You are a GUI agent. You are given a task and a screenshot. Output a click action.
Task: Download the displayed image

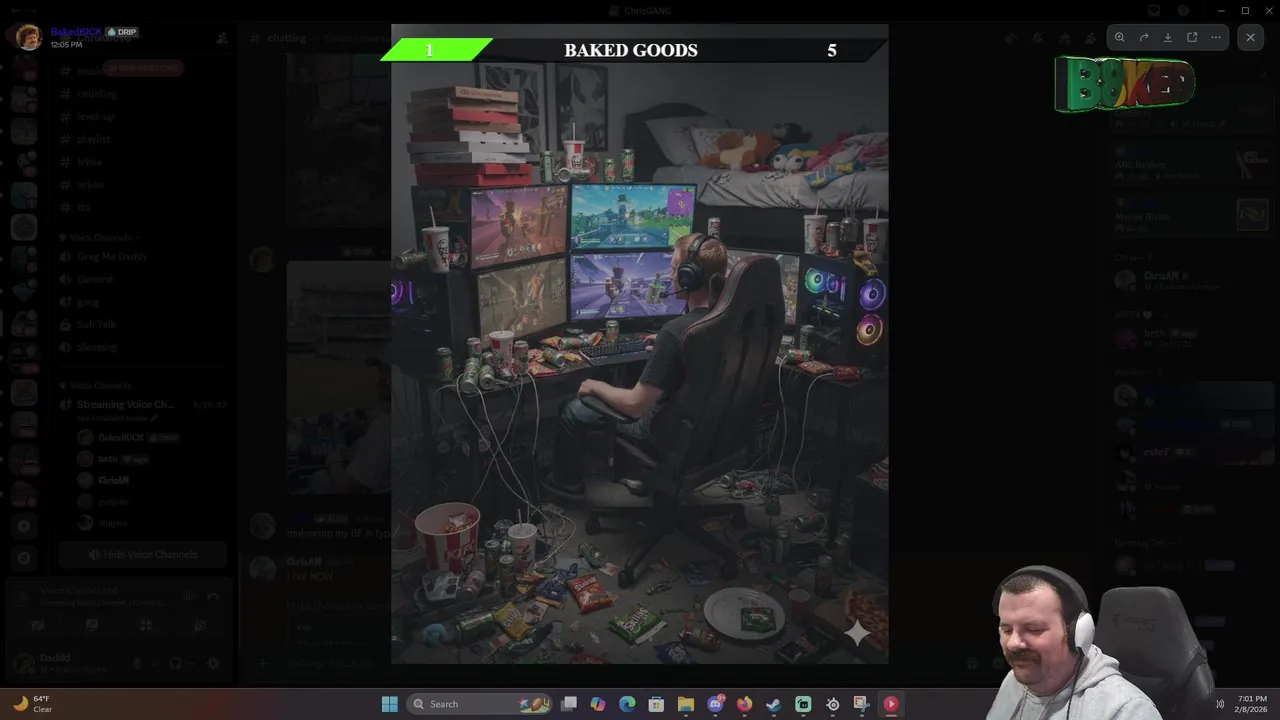click(1168, 37)
